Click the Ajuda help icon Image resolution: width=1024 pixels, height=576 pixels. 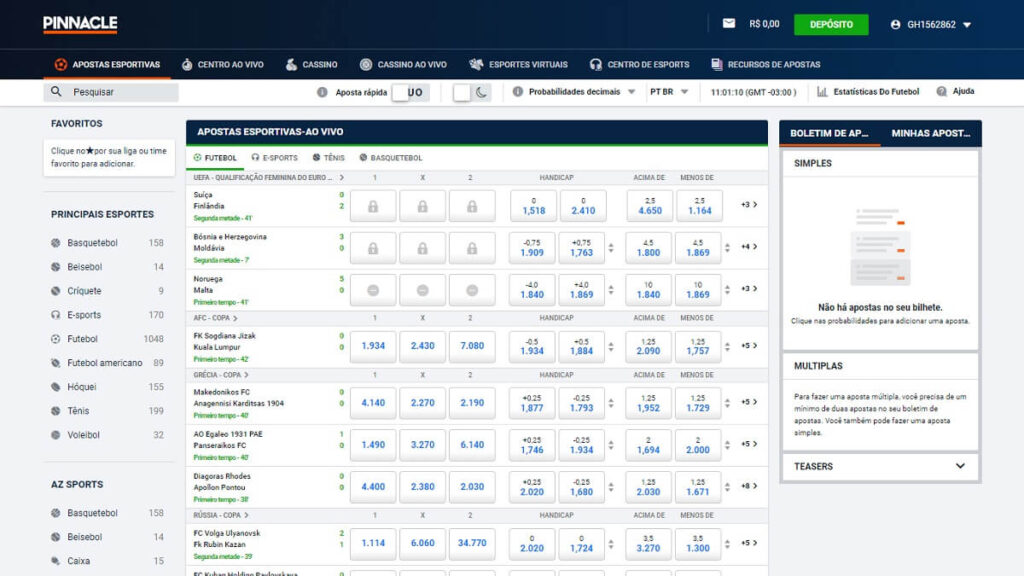point(942,91)
